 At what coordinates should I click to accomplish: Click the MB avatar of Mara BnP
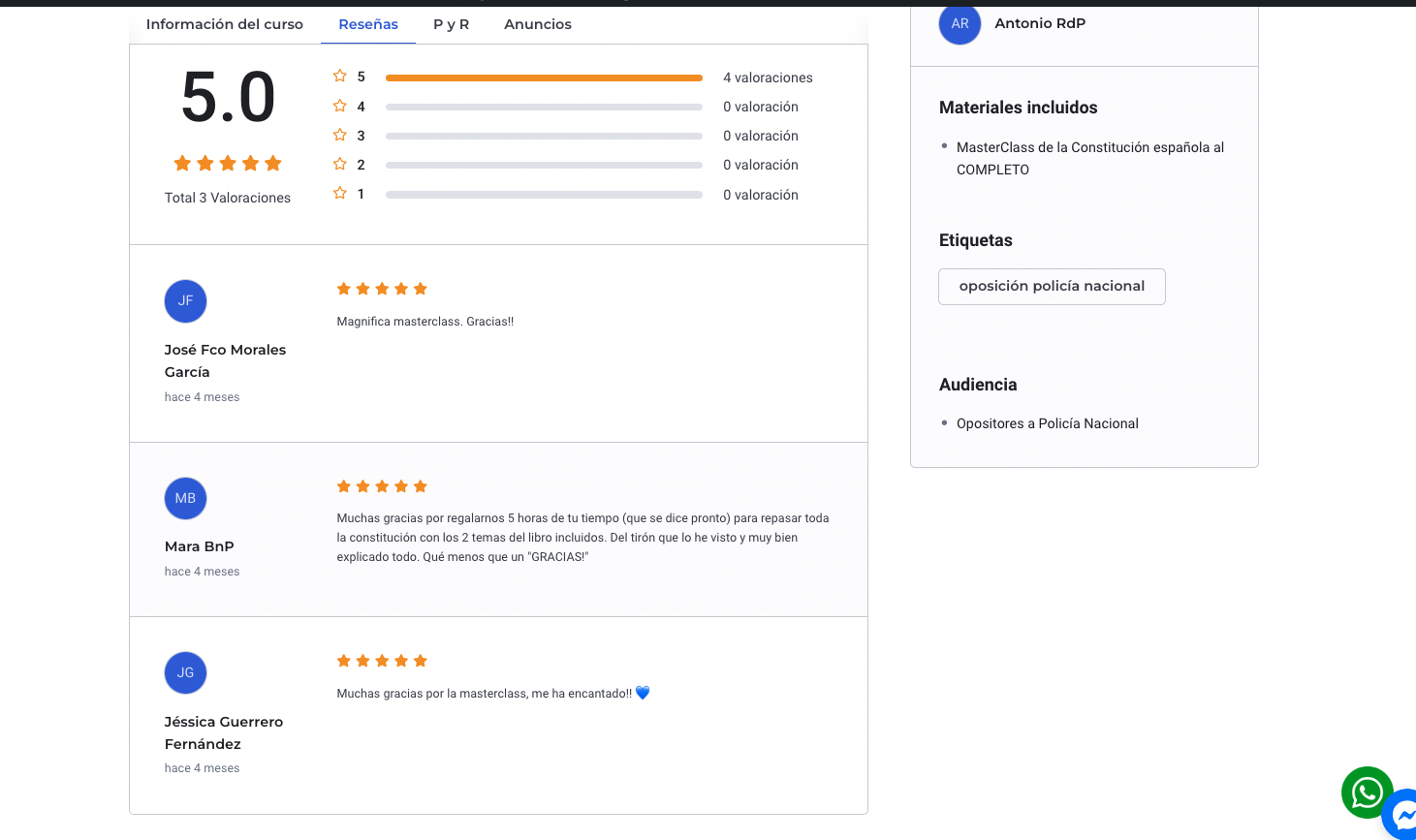coord(185,499)
